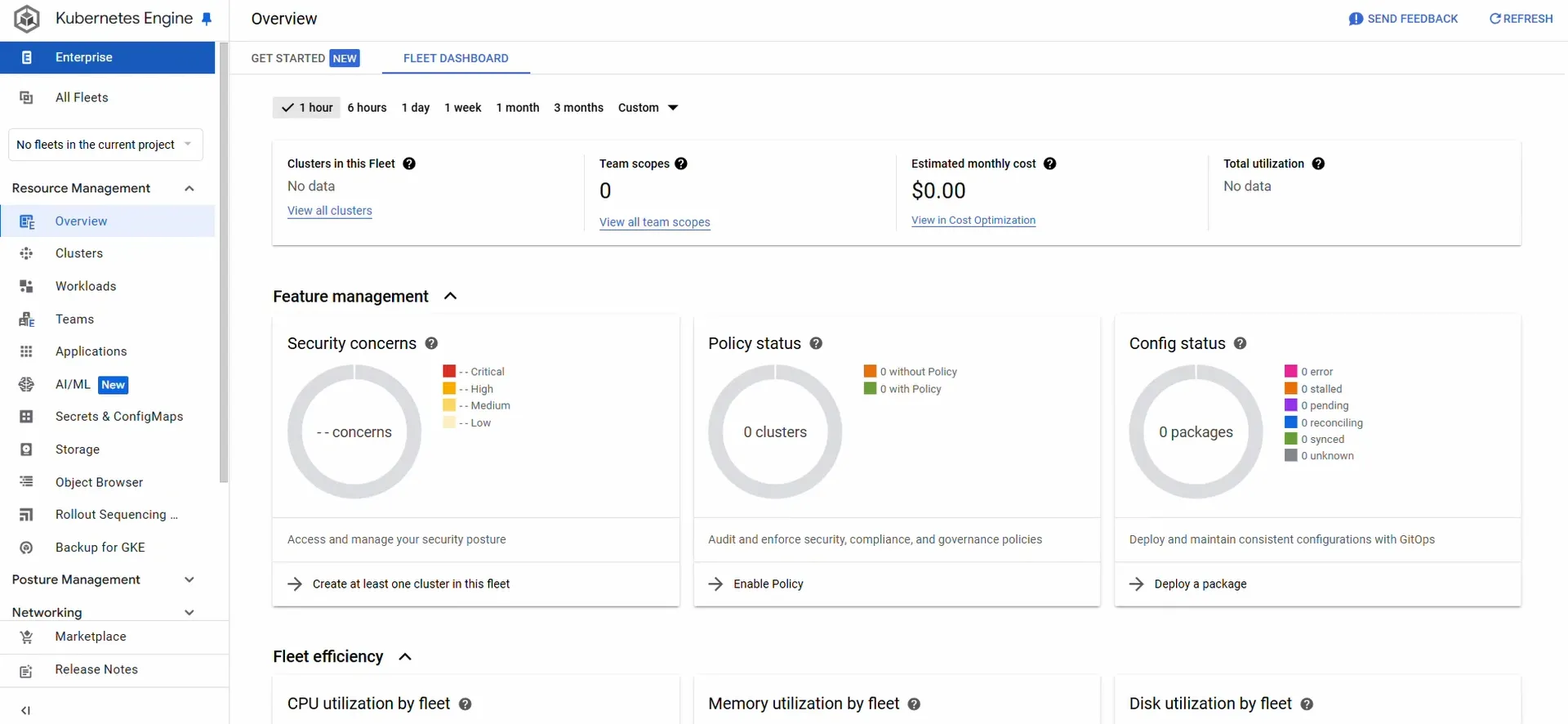Click the Marketplace cart icon

pos(26,637)
